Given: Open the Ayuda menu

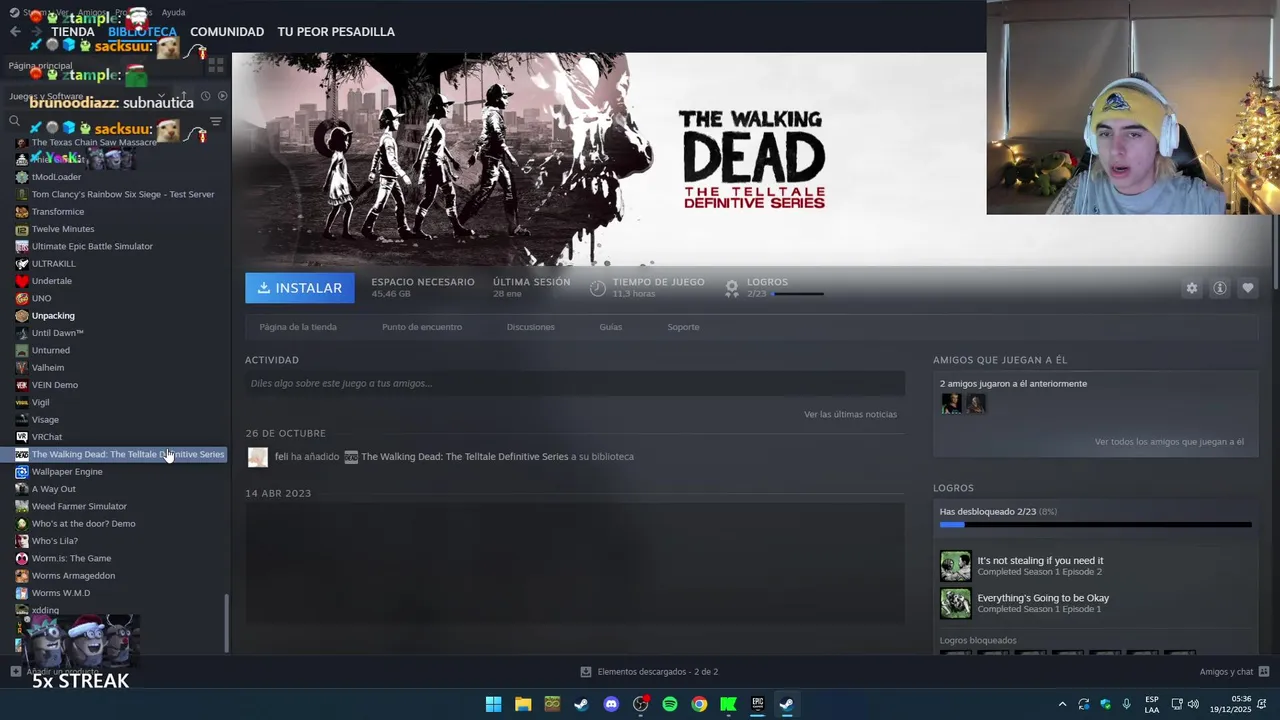Looking at the screenshot, I should tap(173, 12).
